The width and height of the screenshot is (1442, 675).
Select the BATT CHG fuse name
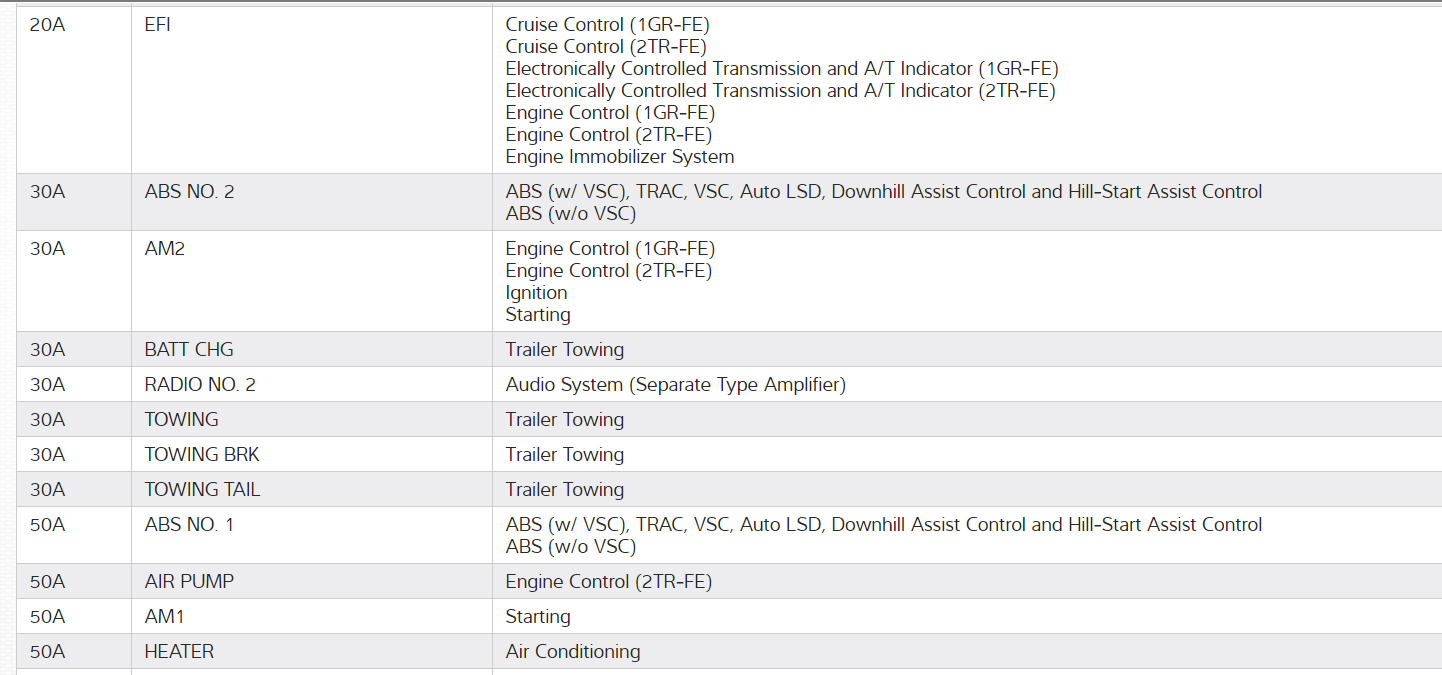(189, 349)
